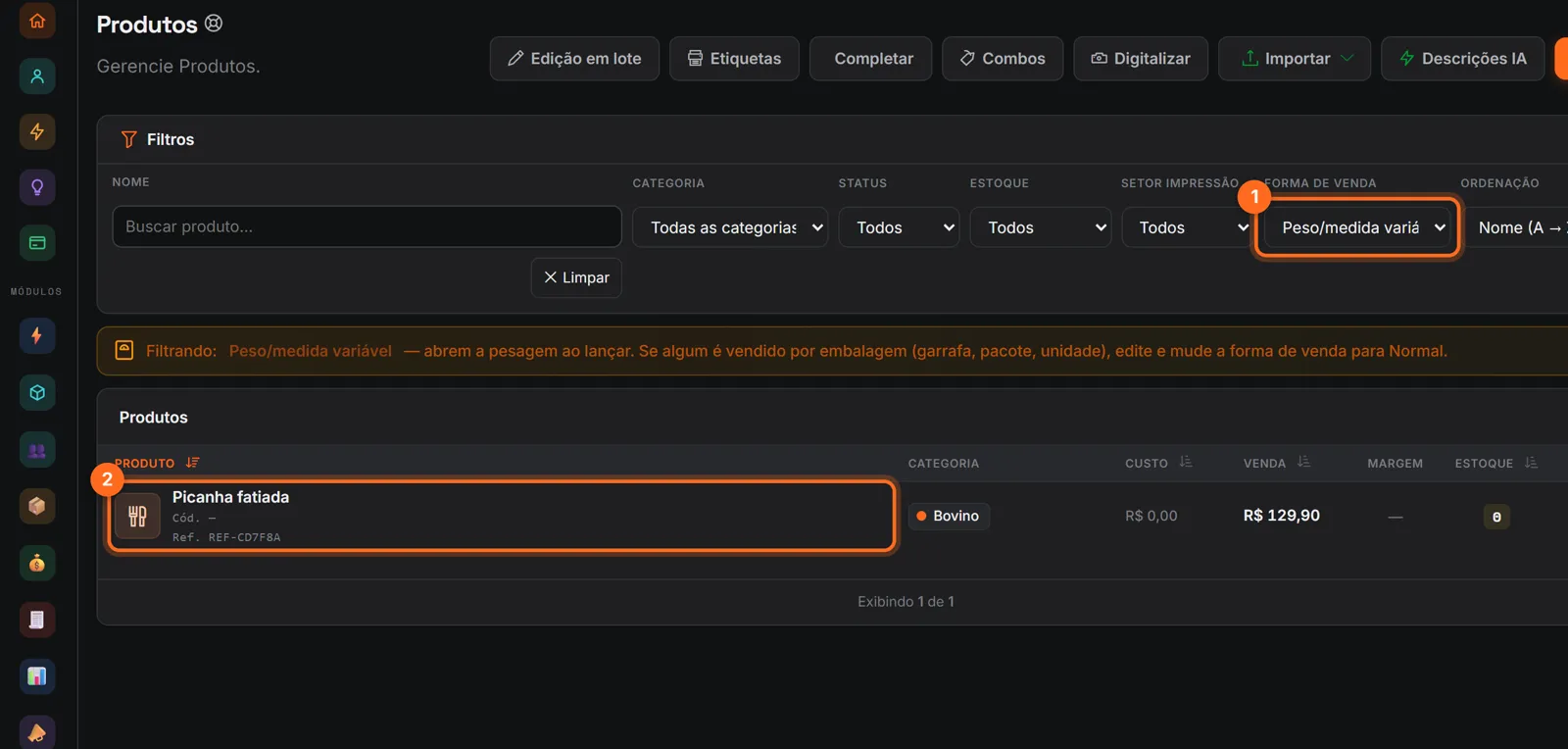
Task: Open the lightning bolt module under Módulos
Action: click(37, 335)
